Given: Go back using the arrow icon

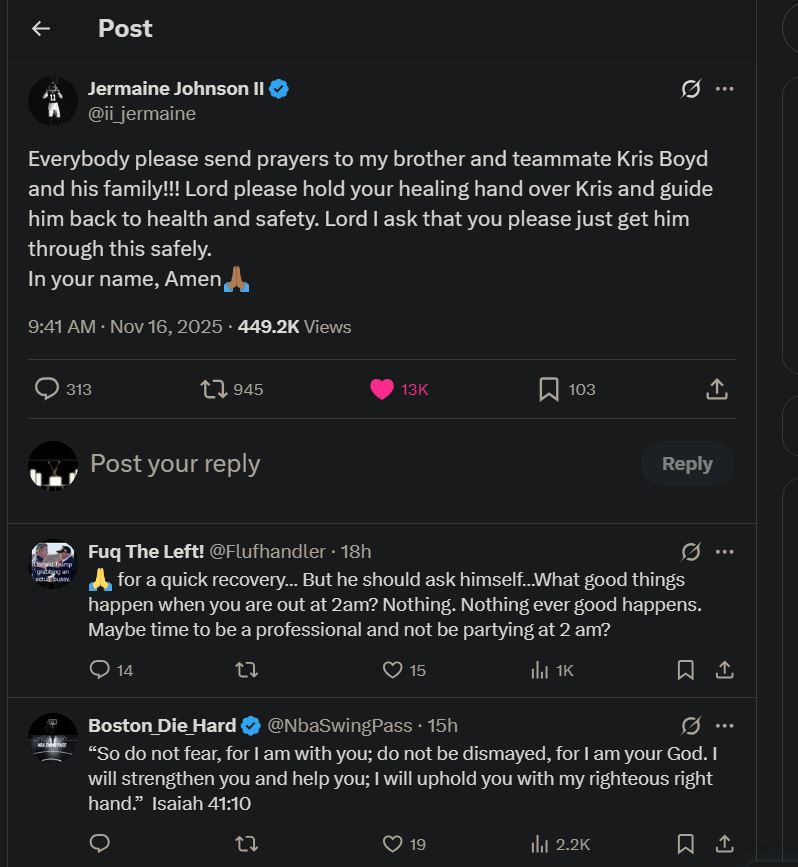Looking at the screenshot, I should [x=40, y=29].
